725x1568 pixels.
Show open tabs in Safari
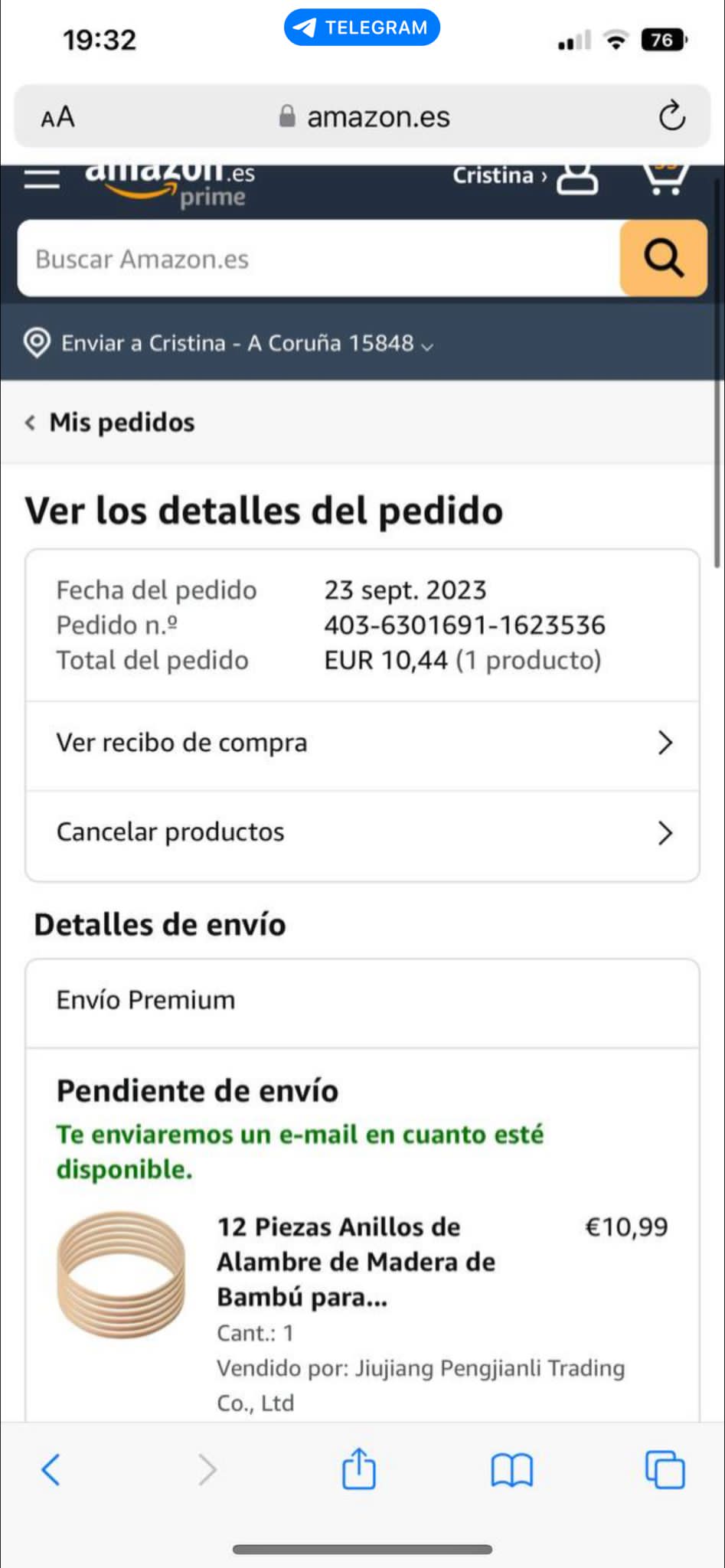tap(665, 1469)
